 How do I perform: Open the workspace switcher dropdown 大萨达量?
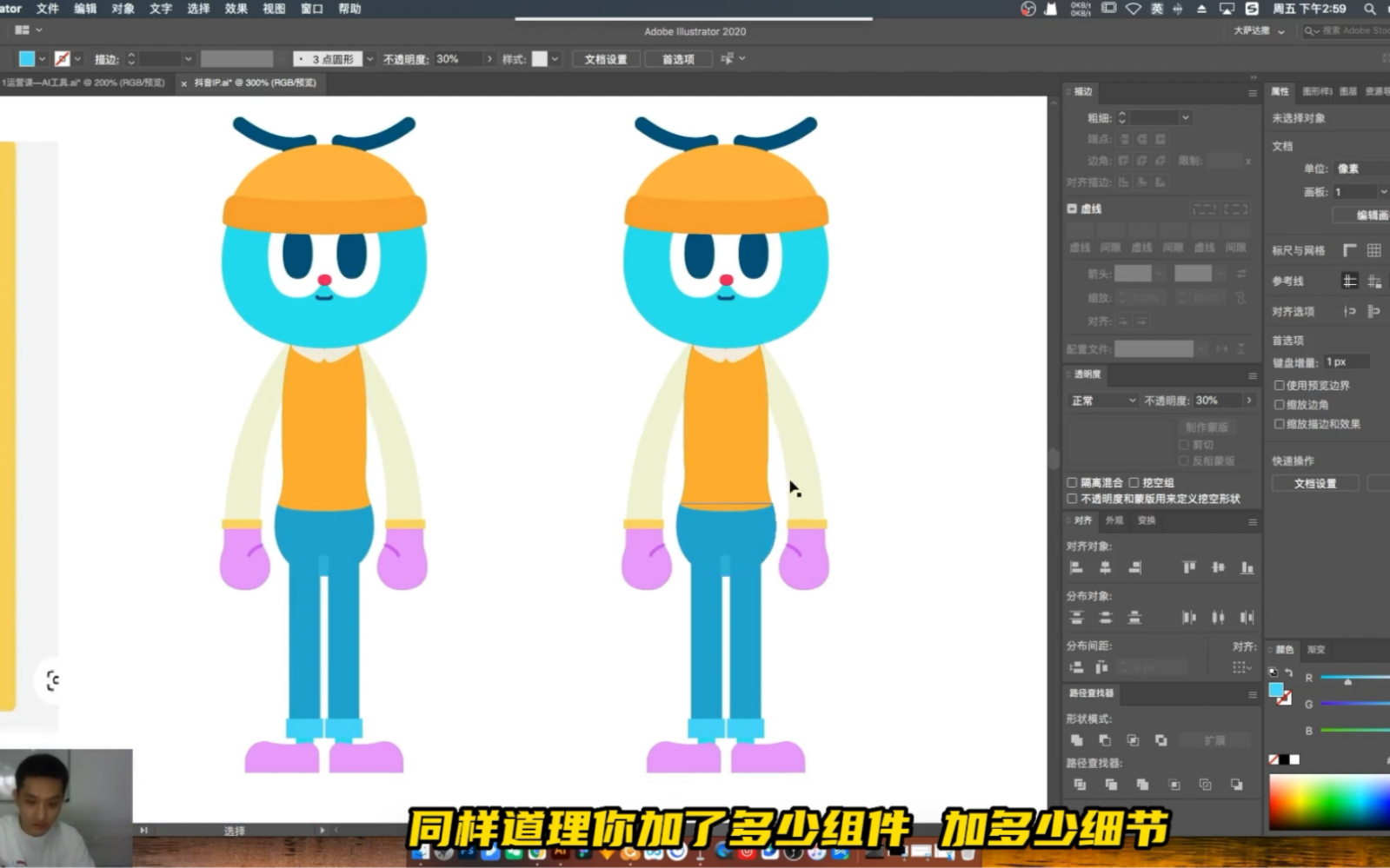click(1259, 31)
